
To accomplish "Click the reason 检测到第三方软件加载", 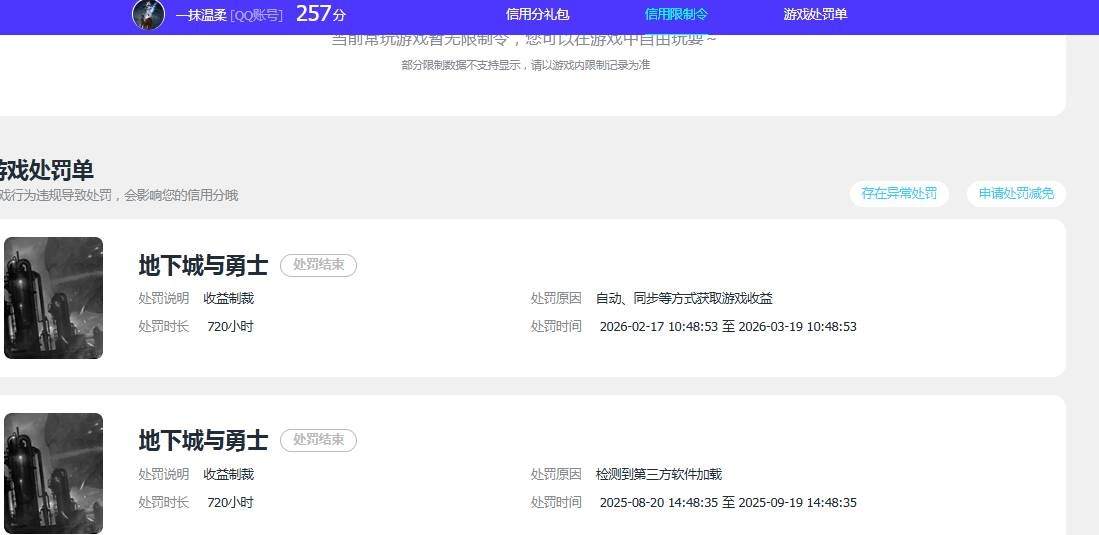I will tap(659, 475).
